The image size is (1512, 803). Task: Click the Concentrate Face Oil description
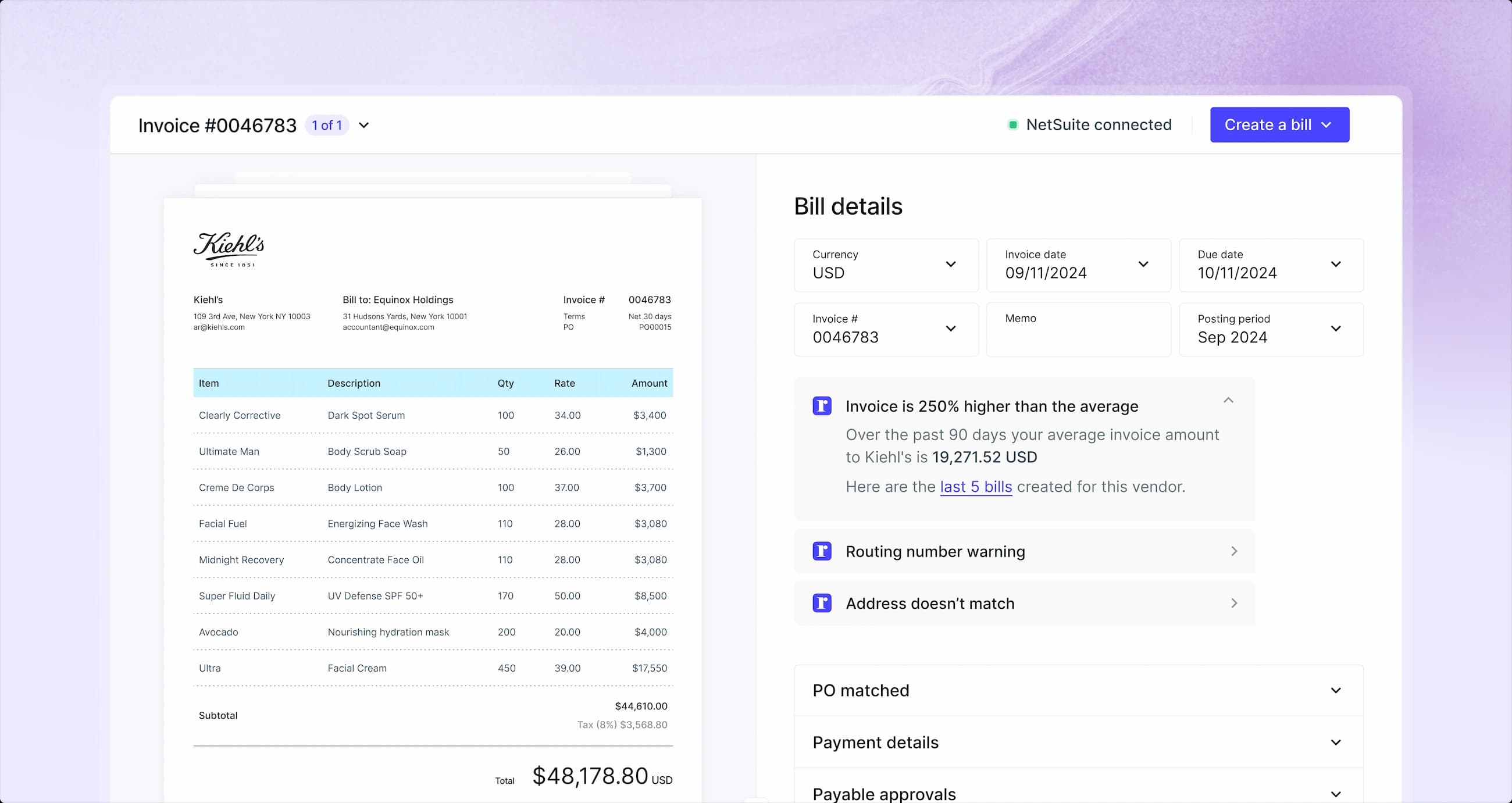pos(376,559)
